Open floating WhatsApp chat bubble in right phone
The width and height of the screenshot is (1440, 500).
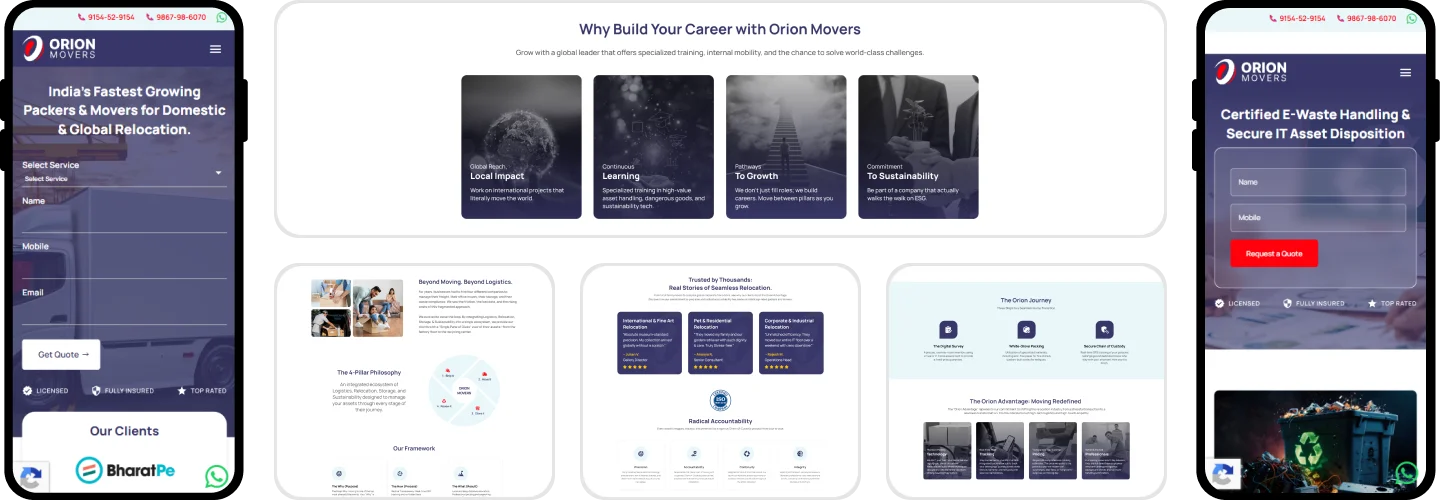[x=1407, y=472]
